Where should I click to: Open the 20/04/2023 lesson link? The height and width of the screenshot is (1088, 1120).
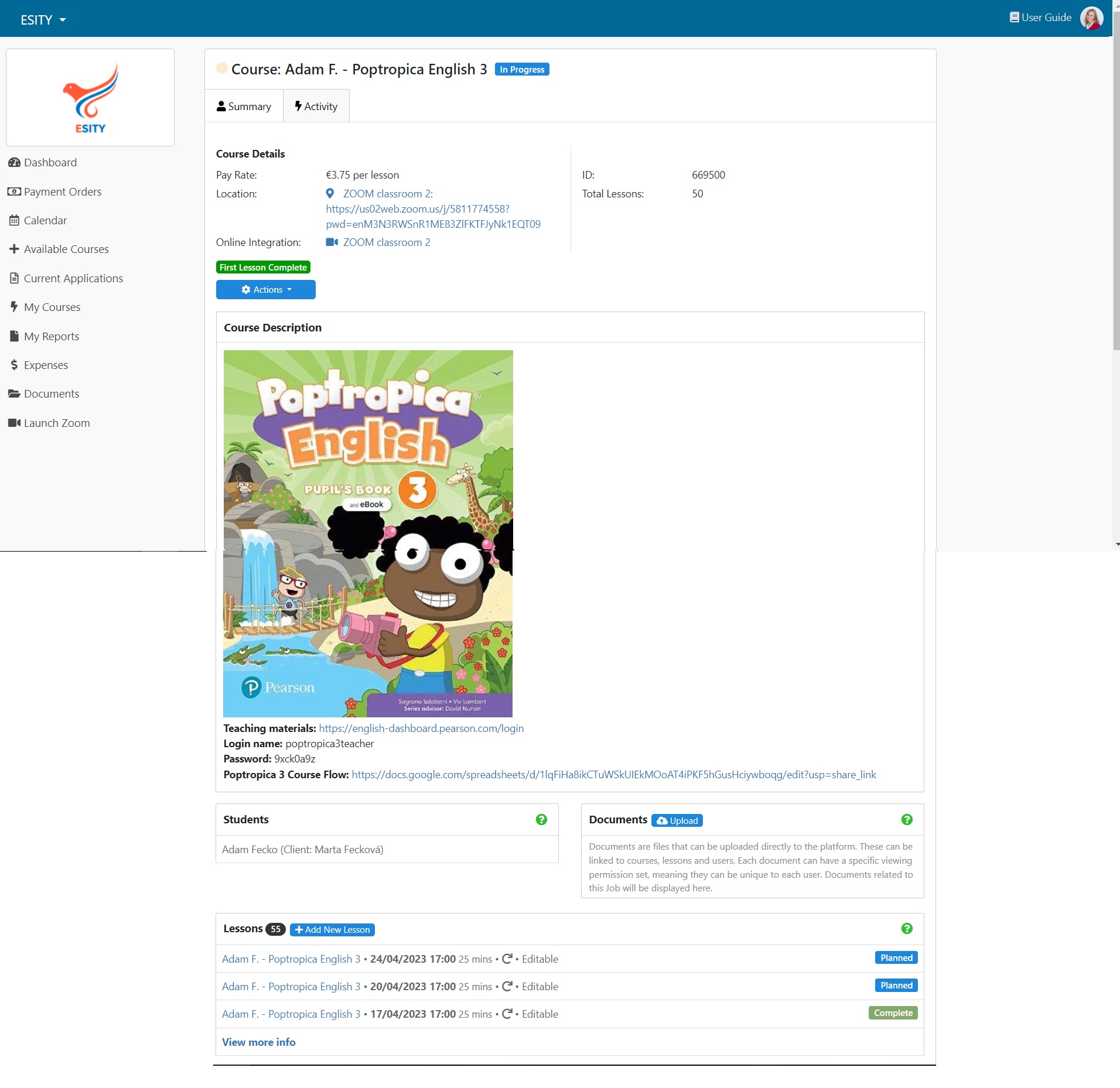click(291, 987)
